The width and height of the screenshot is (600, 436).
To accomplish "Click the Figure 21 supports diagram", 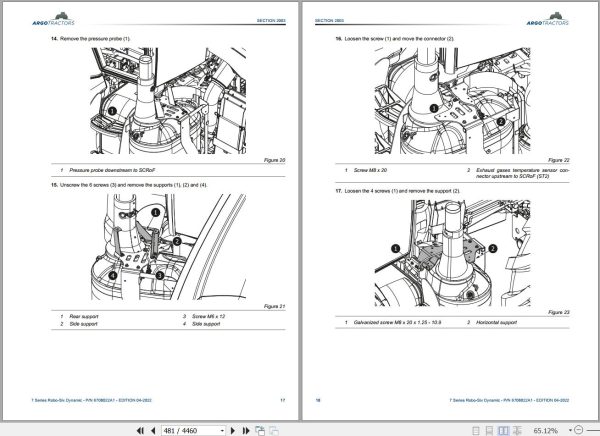I will coord(168,247).
